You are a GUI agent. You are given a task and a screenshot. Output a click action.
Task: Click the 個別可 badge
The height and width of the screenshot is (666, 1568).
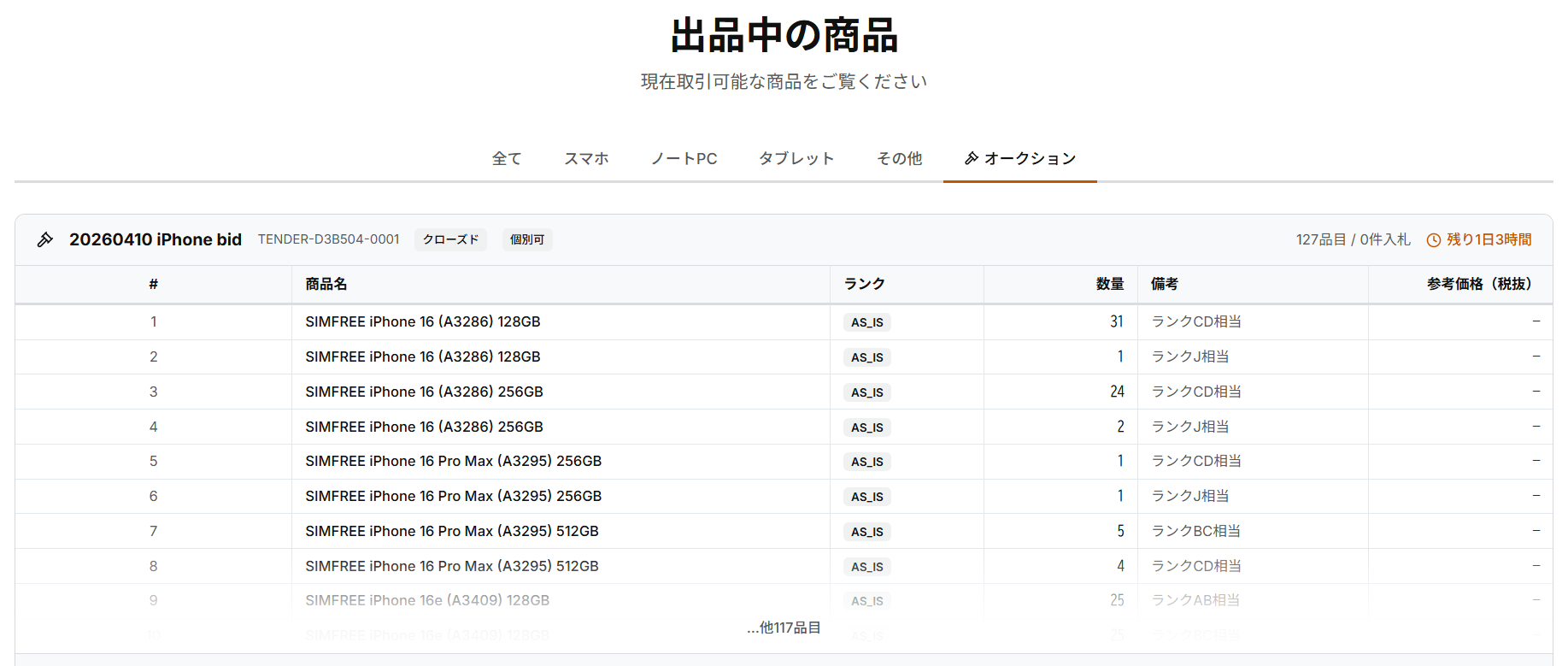click(x=526, y=240)
